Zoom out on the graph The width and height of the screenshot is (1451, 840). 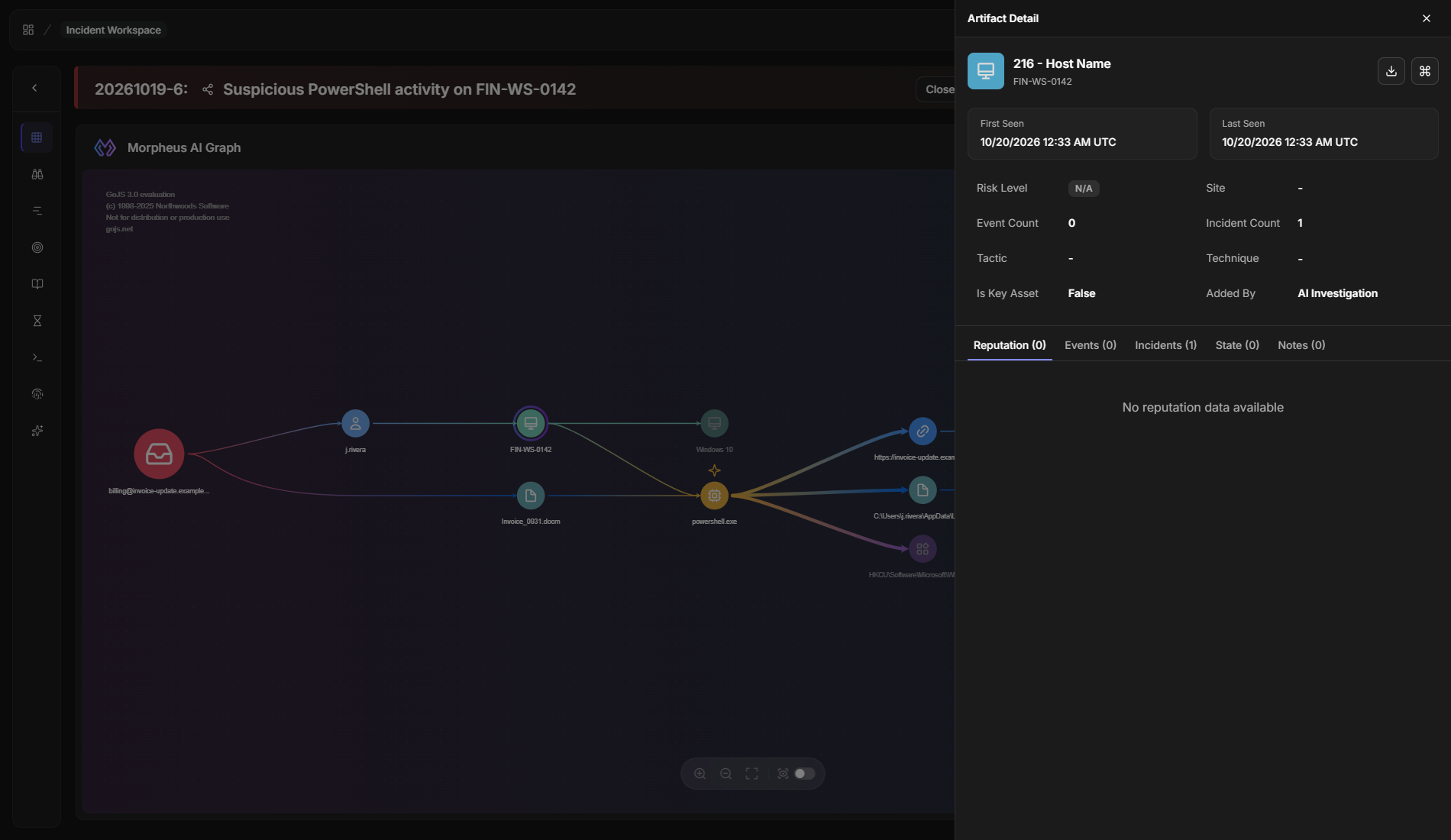[725, 774]
